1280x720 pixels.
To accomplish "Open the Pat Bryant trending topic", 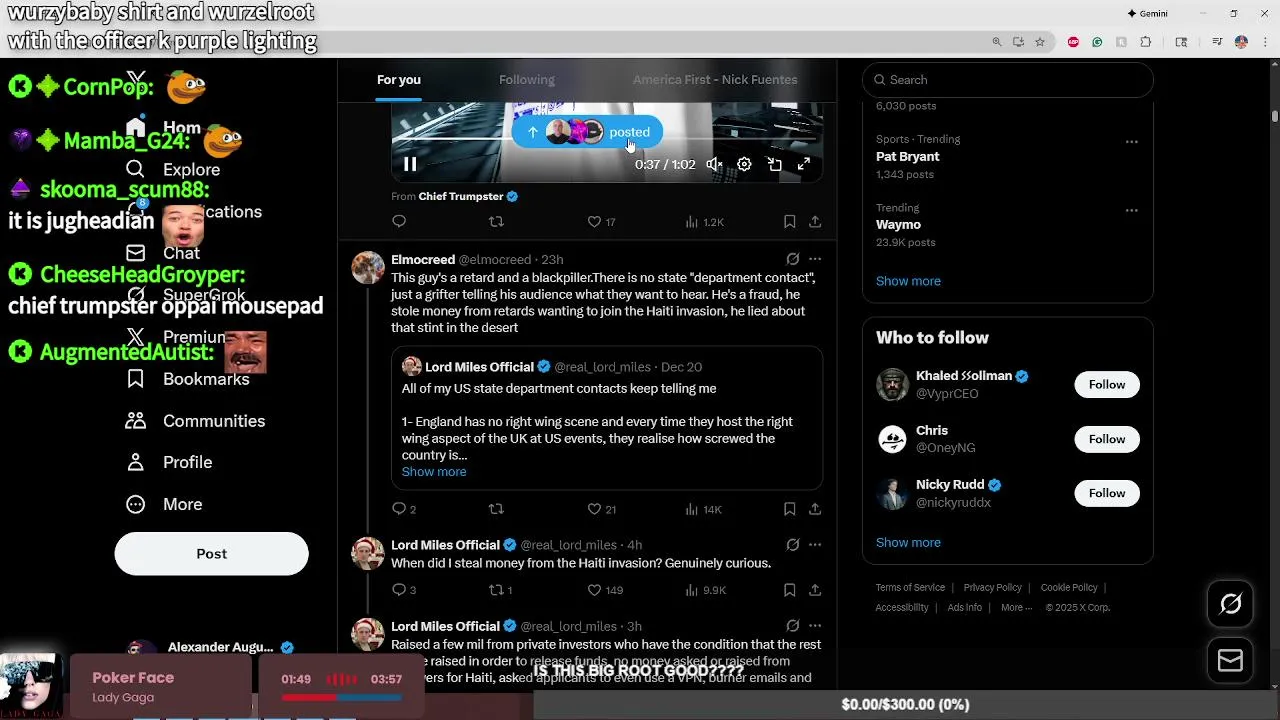I will pyautogui.click(x=907, y=157).
